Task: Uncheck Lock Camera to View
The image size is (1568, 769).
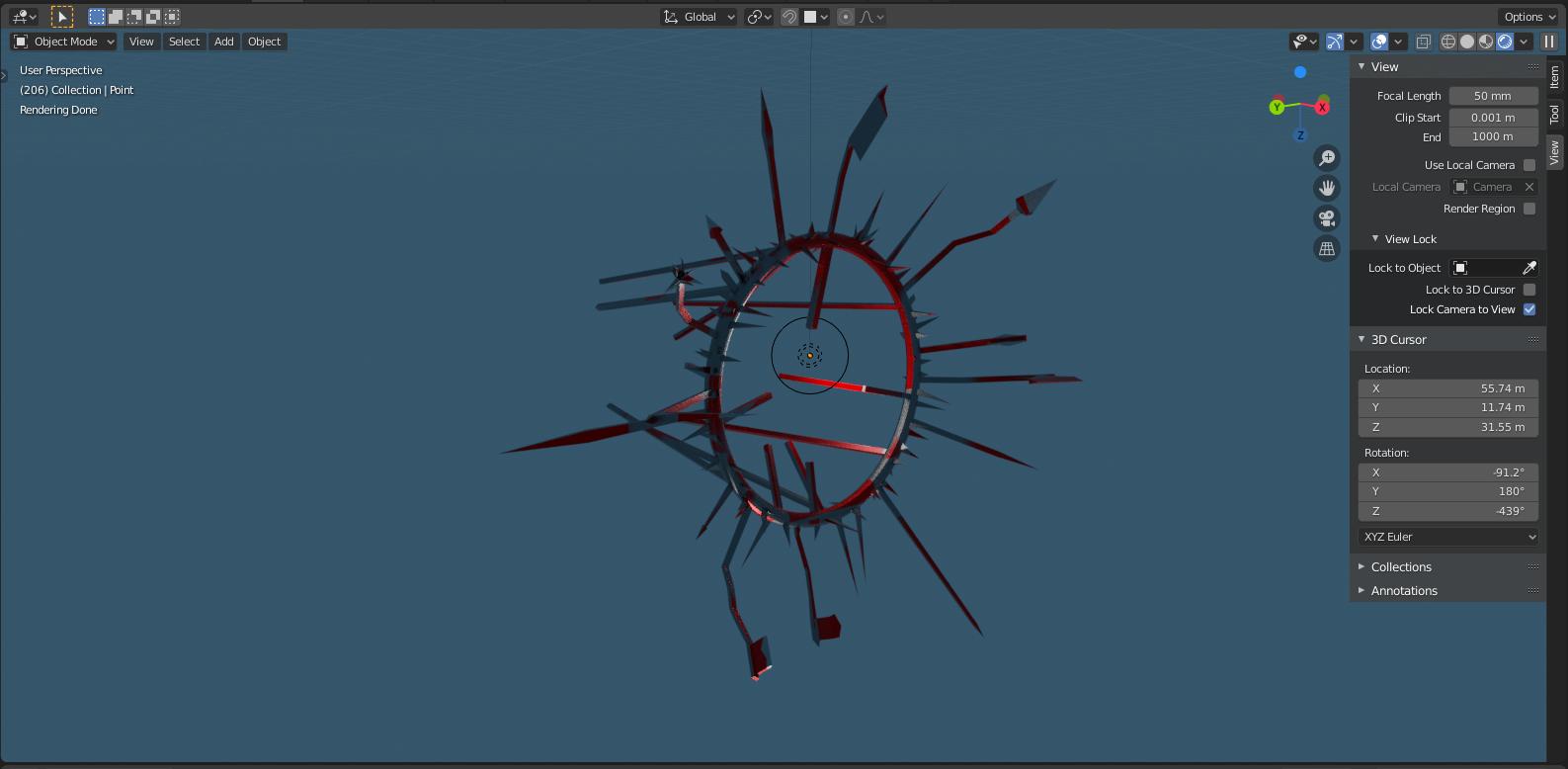Action: pyautogui.click(x=1529, y=309)
